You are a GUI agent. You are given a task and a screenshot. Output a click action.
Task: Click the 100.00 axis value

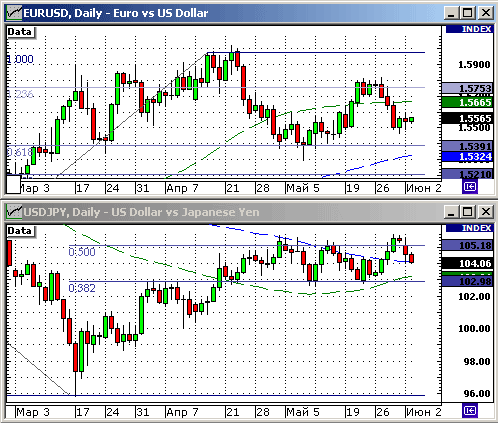pos(474,329)
